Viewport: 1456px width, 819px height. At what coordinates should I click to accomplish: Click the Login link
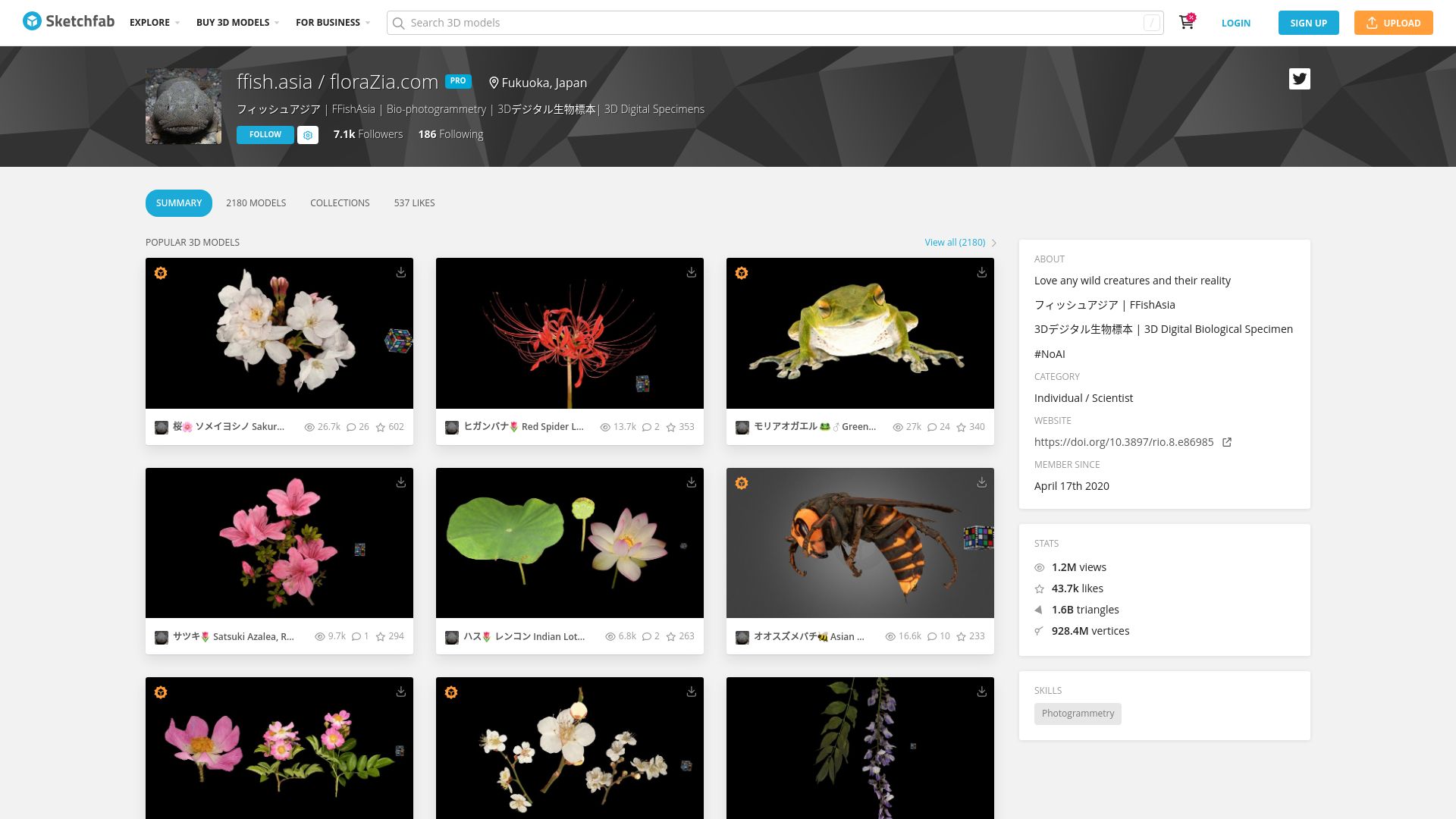coord(1236,23)
